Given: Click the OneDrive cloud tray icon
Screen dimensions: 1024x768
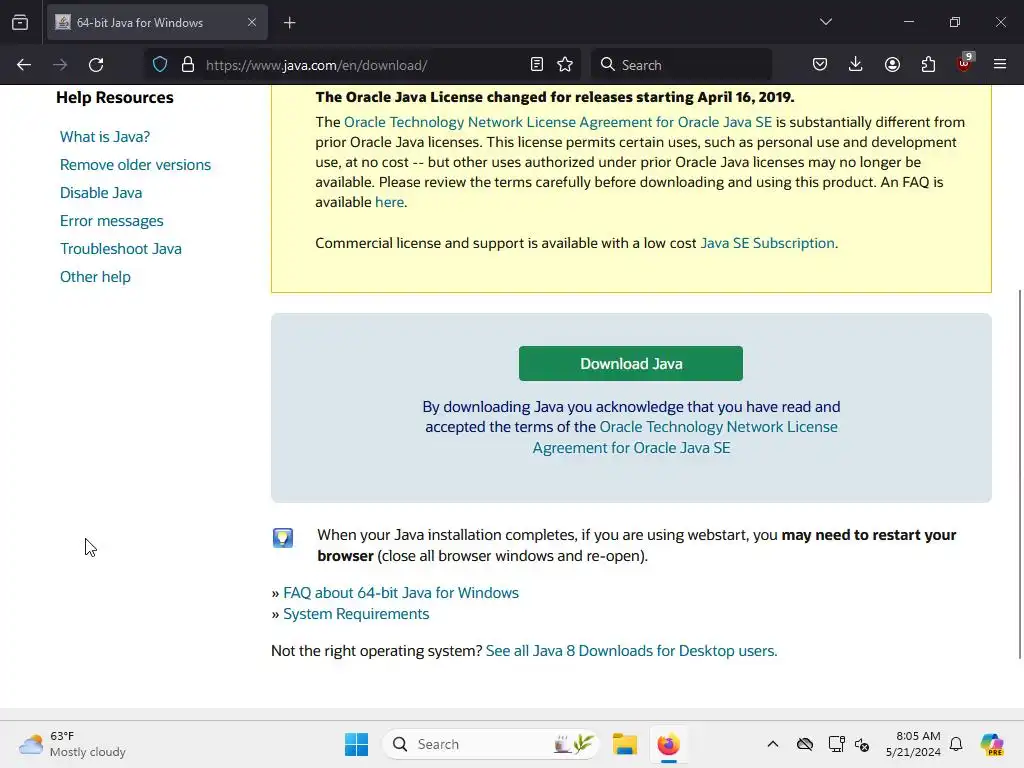Looking at the screenshot, I should [805, 744].
